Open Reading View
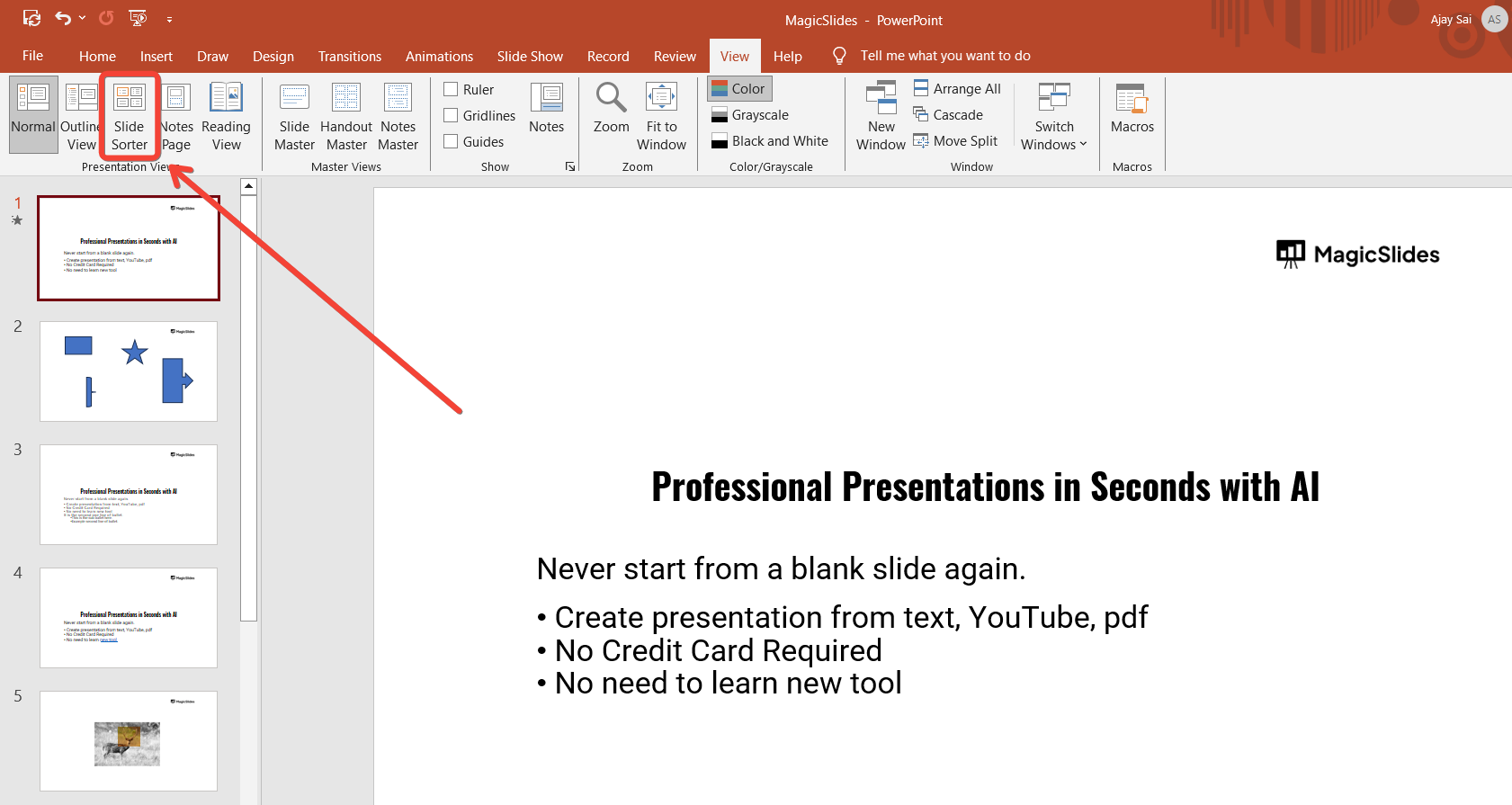1512x805 pixels. pos(226,117)
